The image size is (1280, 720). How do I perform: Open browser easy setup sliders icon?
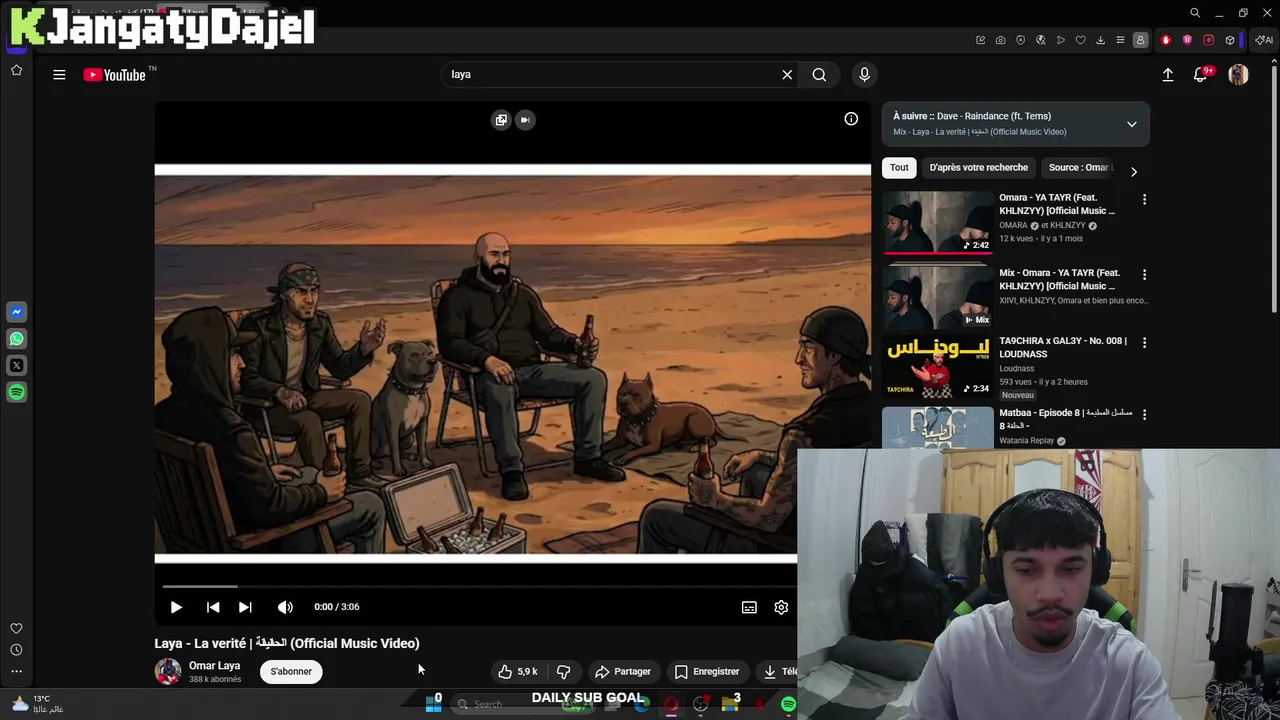click(1120, 40)
